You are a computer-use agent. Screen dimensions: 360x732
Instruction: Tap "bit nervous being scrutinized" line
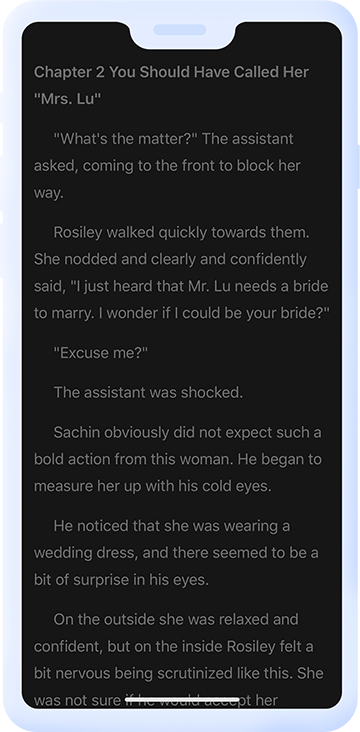(178, 674)
